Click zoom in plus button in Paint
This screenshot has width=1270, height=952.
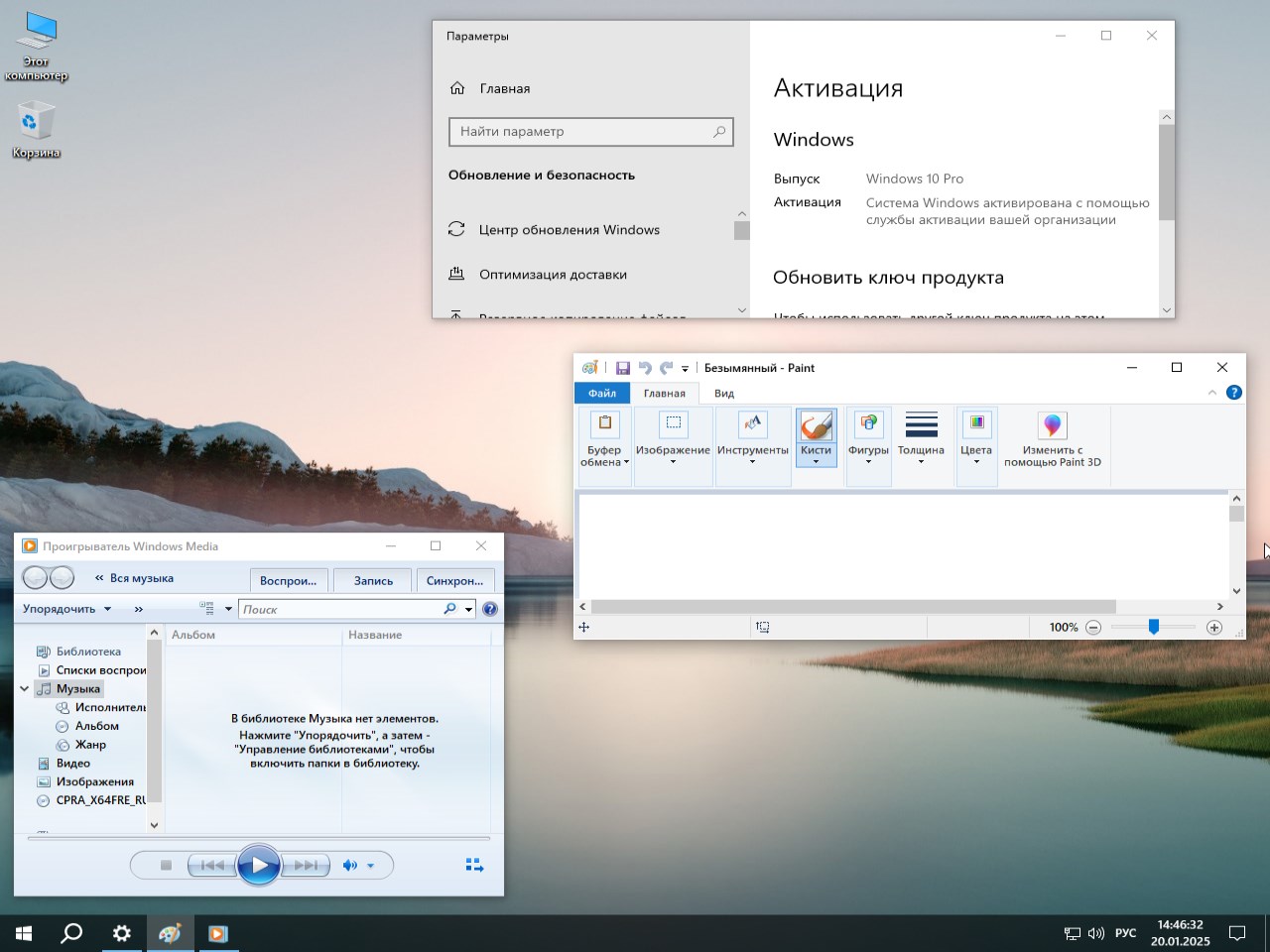pos(1213,627)
